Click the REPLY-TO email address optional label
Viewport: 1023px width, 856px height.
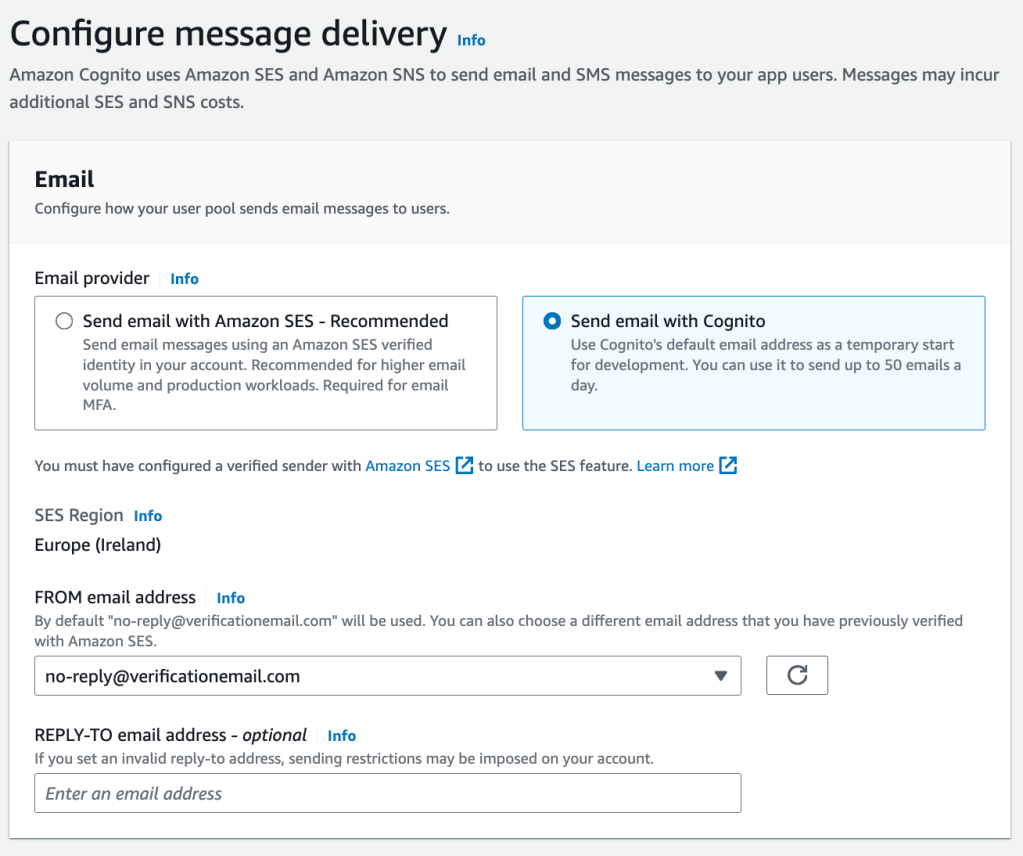[170, 735]
